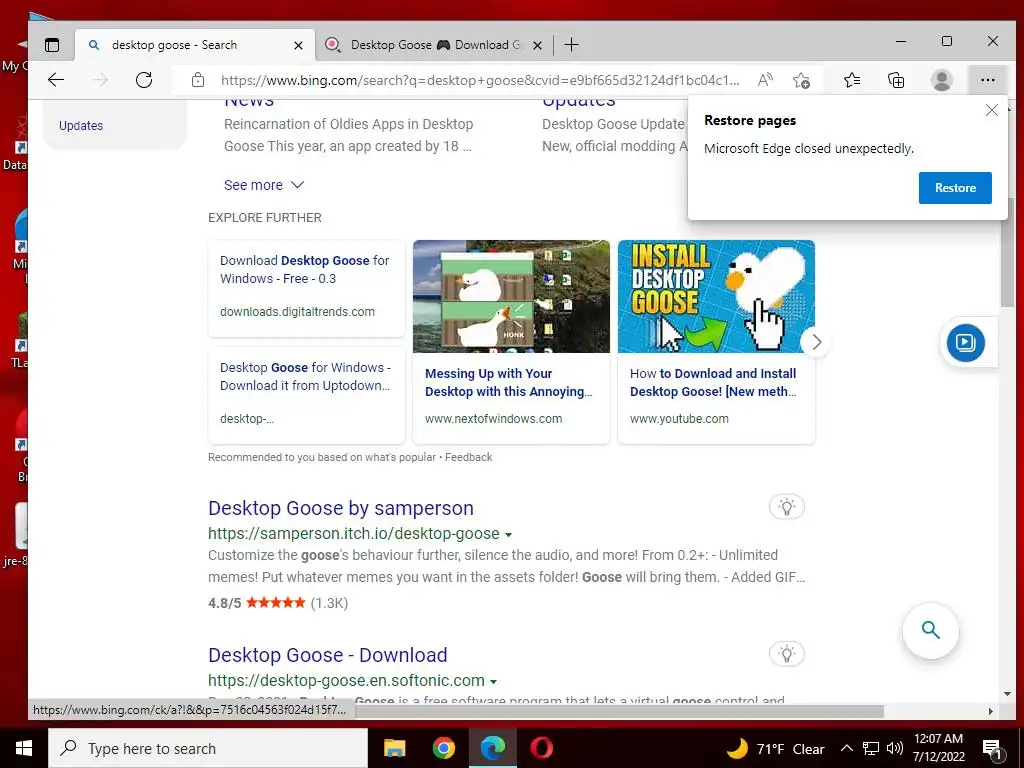
Task: Click the Feedback link under recommendations
Action: coord(468,457)
